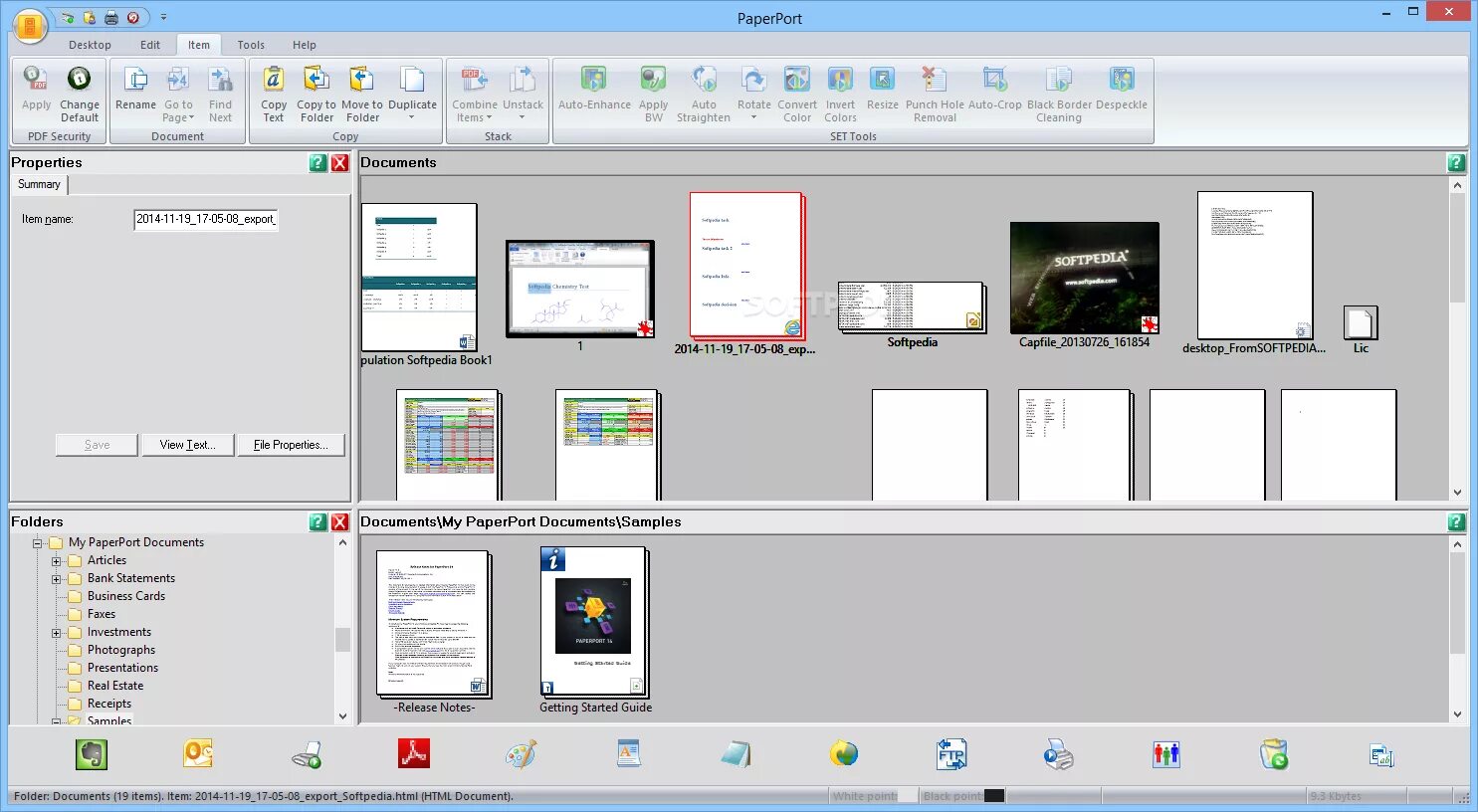The width and height of the screenshot is (1478, 812).
Task: Click the Copy Text tool
Action: click(x=274, y=95)
